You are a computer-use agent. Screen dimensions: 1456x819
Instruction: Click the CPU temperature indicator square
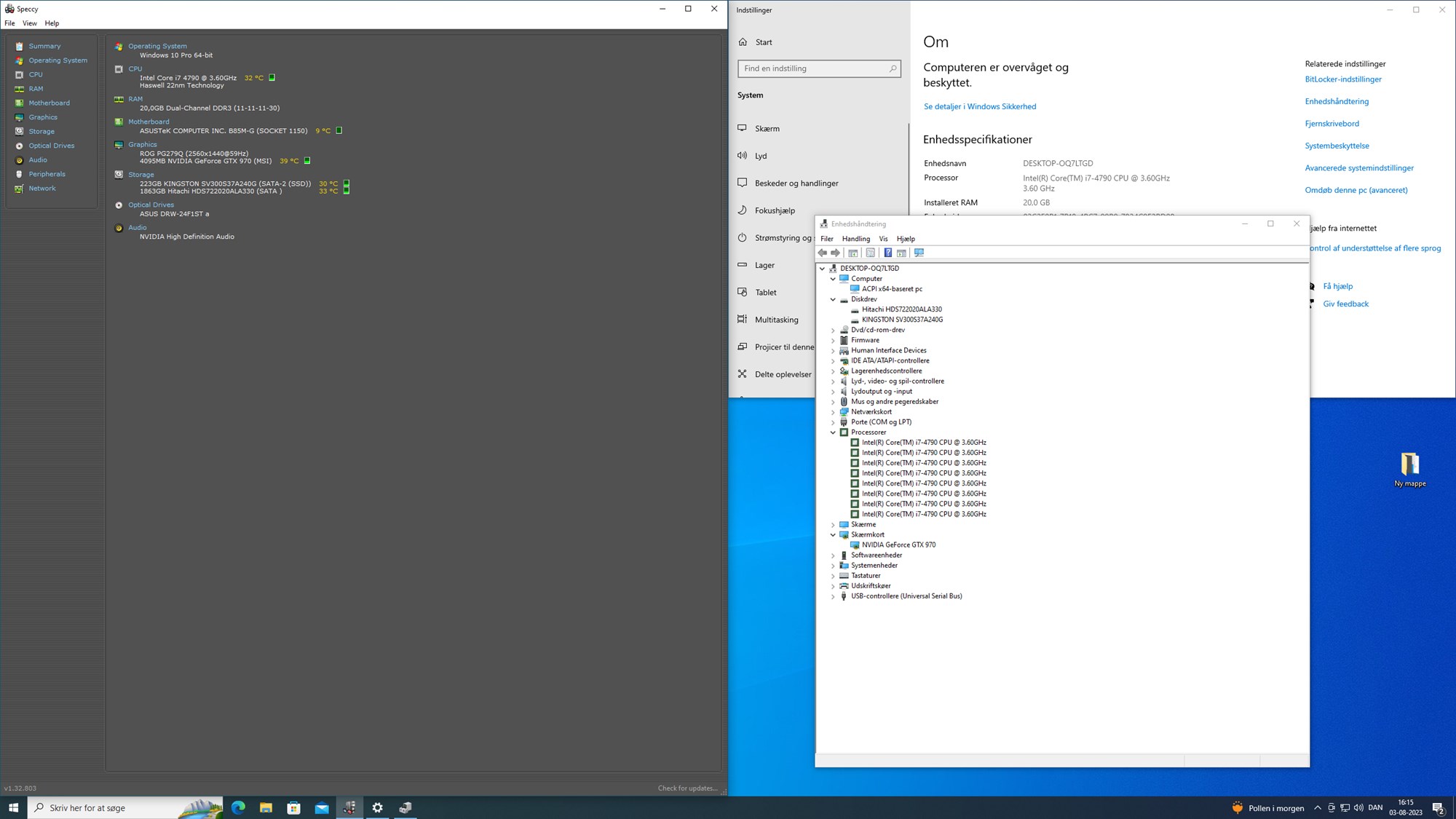272,77
